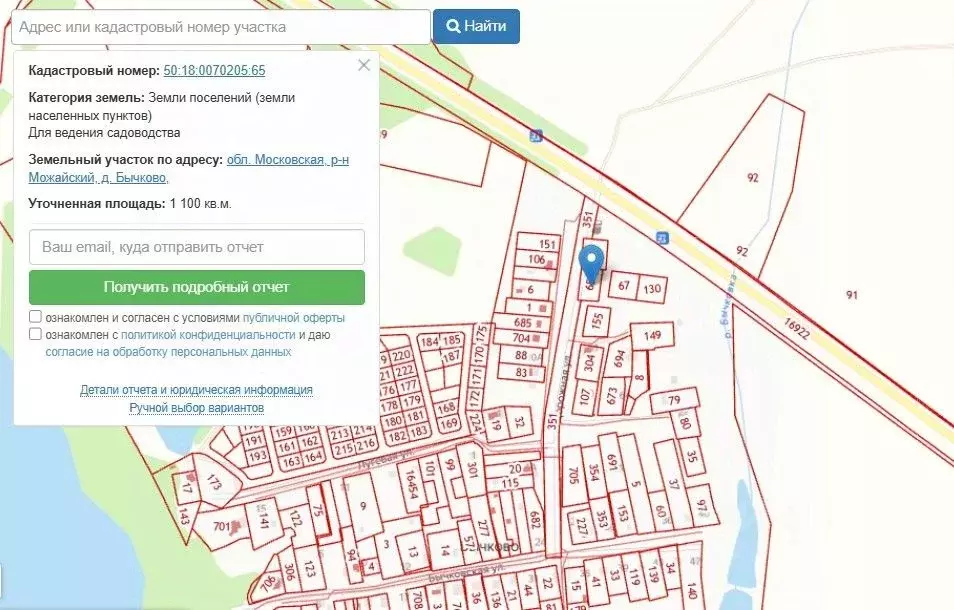The width and height of the screenshot is (954, 610).
Task: Select parcel 67 on the map
Action: pos(624,286)
